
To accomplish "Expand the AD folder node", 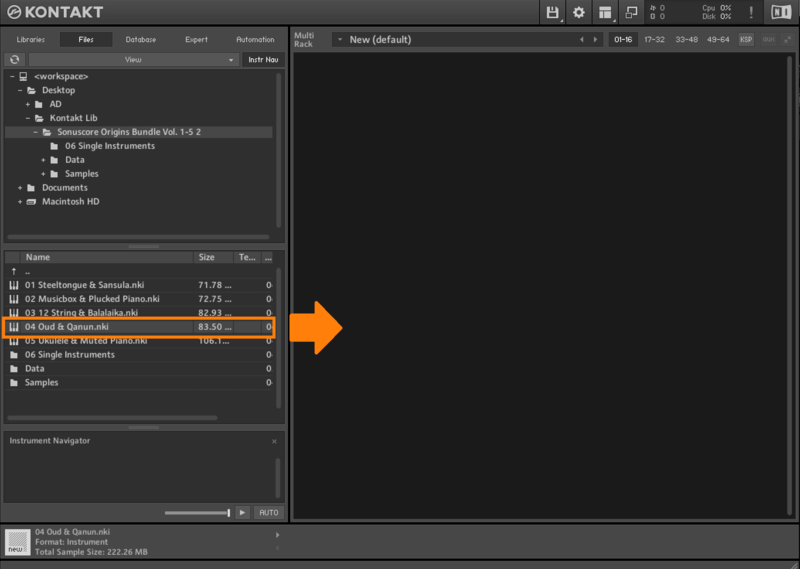I will (28, 104).
